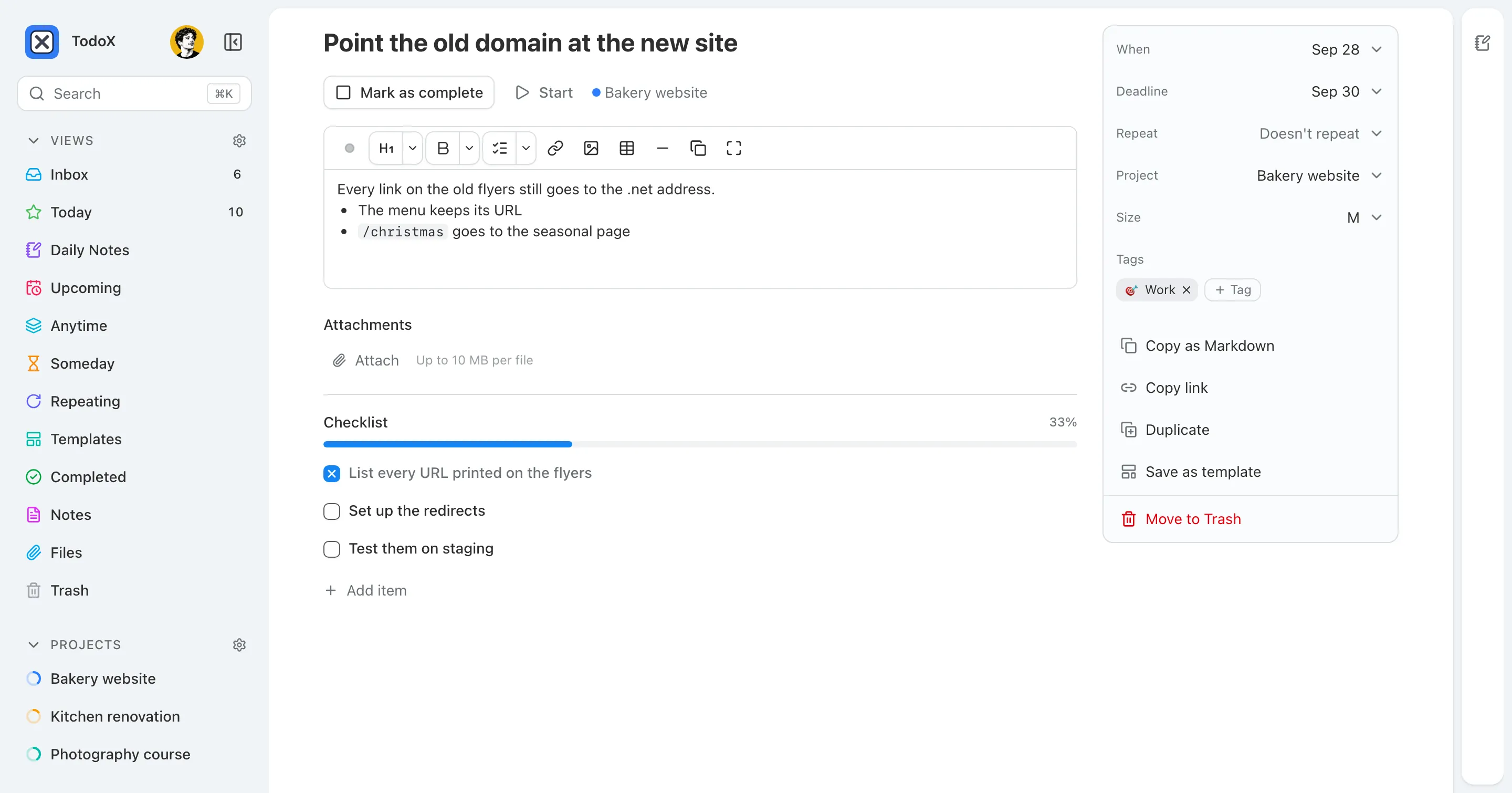Click the Copy link chain icon
This screenshot has height=793, width=1512.
click(x=1128, y=388)
